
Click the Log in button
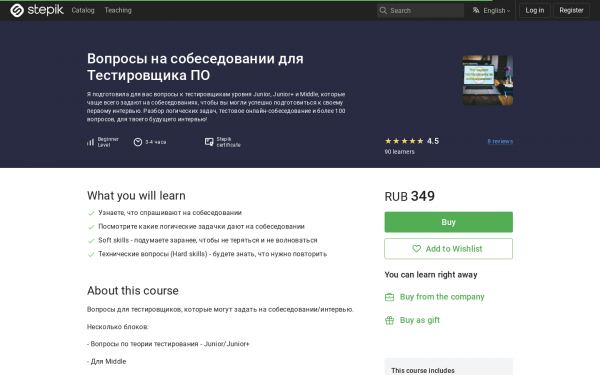click(x=535, y=10)
